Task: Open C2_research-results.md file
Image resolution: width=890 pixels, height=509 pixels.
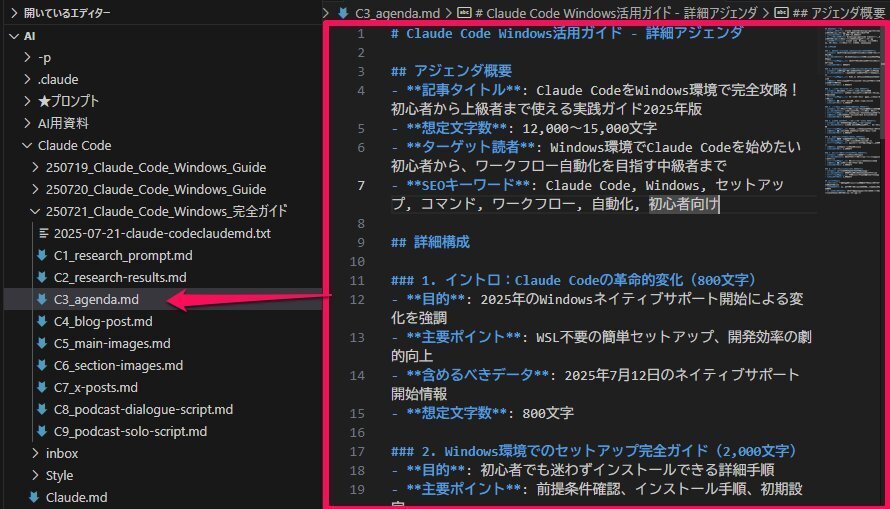Action: point(120,277)
